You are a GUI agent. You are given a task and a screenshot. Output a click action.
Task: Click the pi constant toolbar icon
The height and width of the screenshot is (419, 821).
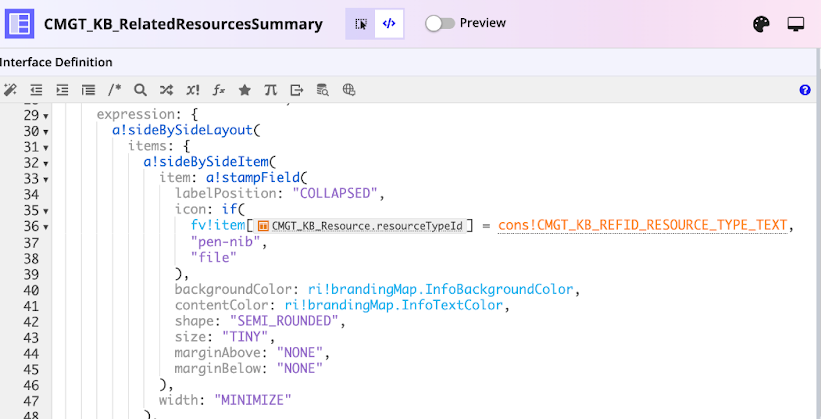(x=270, y=90)
